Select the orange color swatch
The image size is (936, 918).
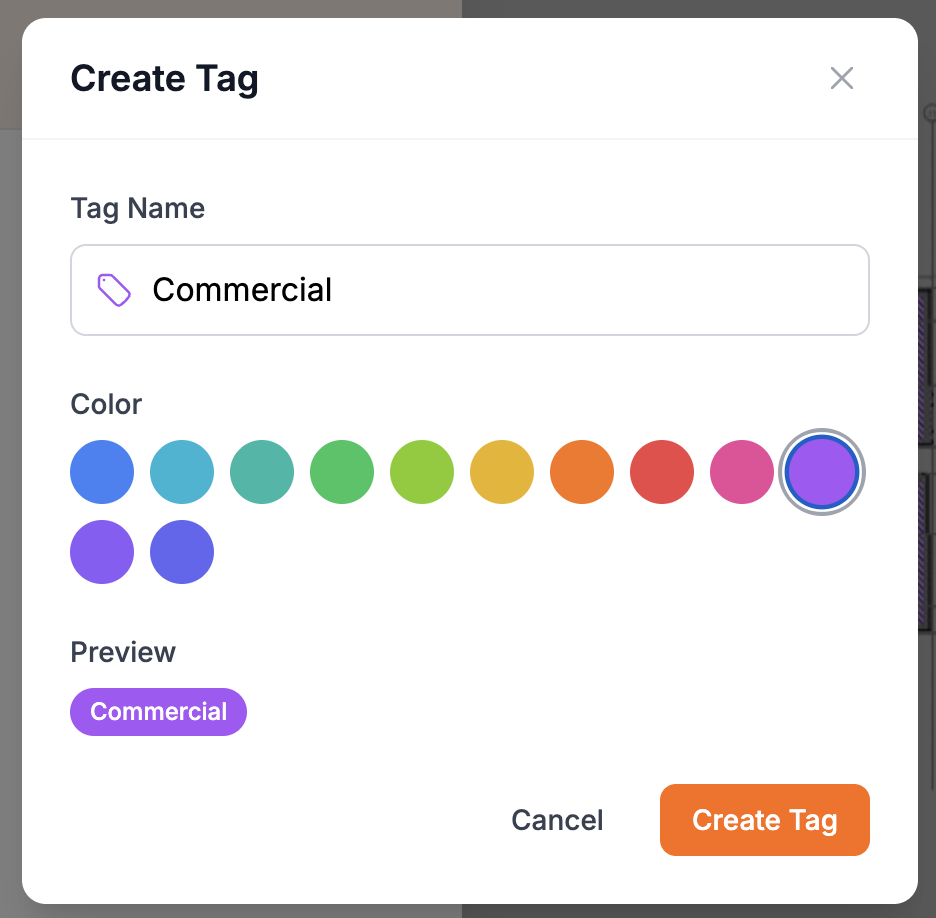pyautogui.click(x=581, y=471)
